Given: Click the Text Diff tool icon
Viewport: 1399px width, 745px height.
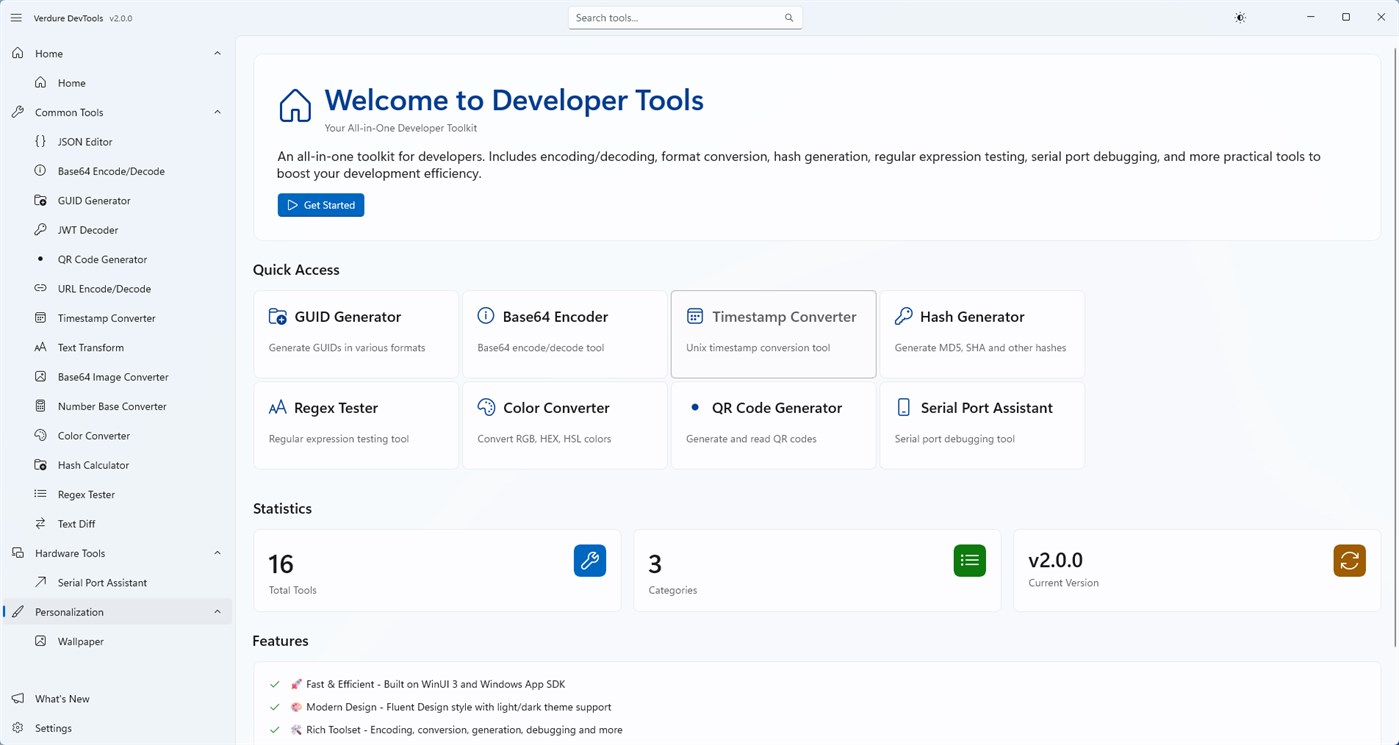Looking at the screenshot, I should (40, 523).
